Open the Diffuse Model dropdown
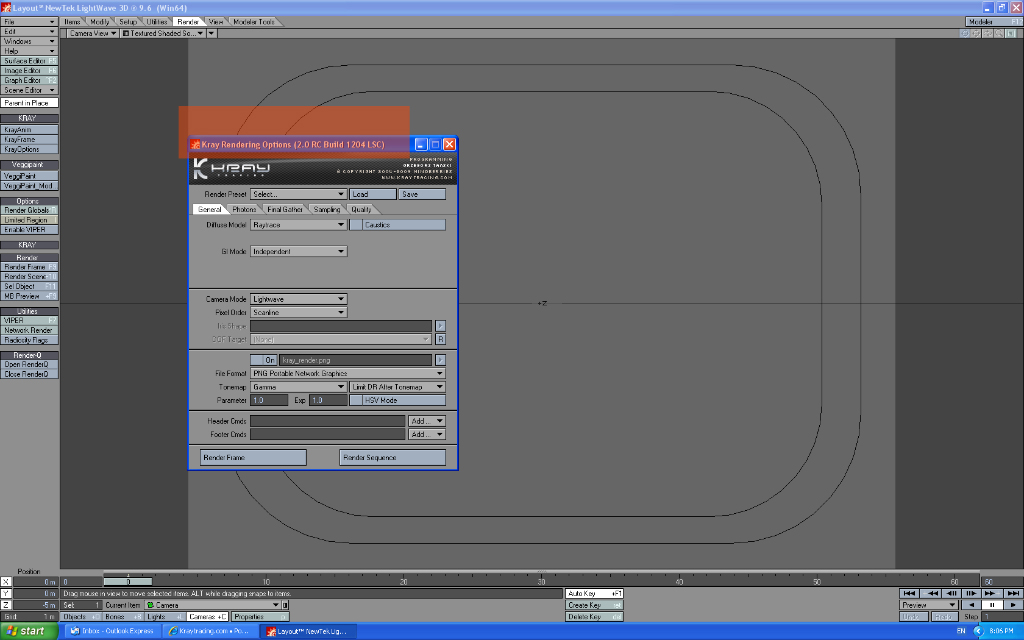Screen dimensions: 1024x640 coord(298,225)
